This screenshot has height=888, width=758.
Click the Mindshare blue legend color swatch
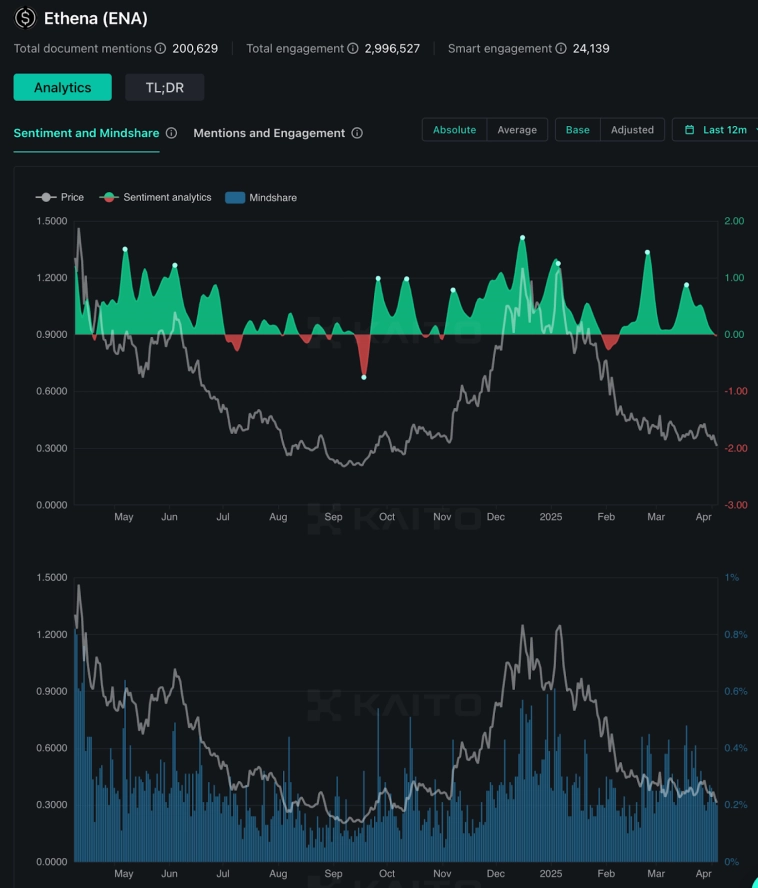[x=235, y=198]
